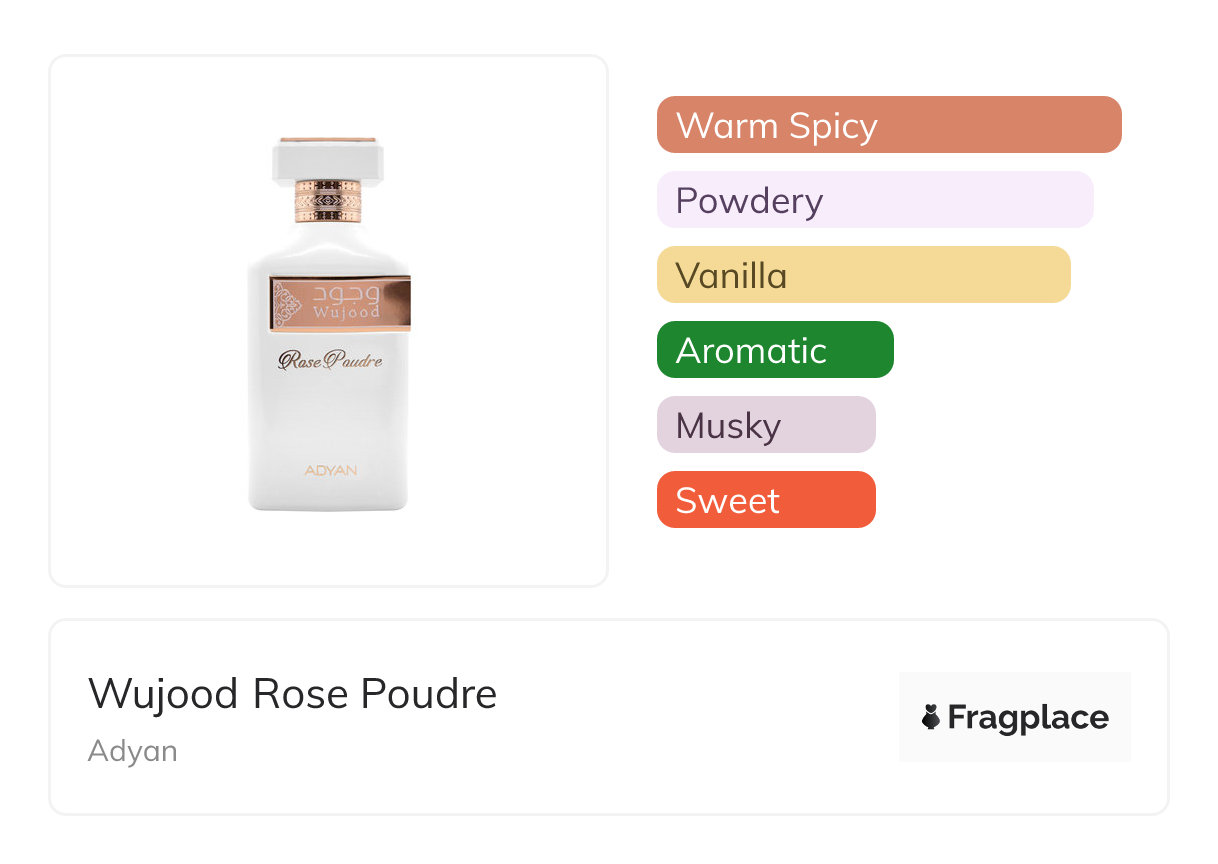The width and height of the screenshot is (1218, 864).
Task: Select the Powdery accord bar
Action: 874,200
